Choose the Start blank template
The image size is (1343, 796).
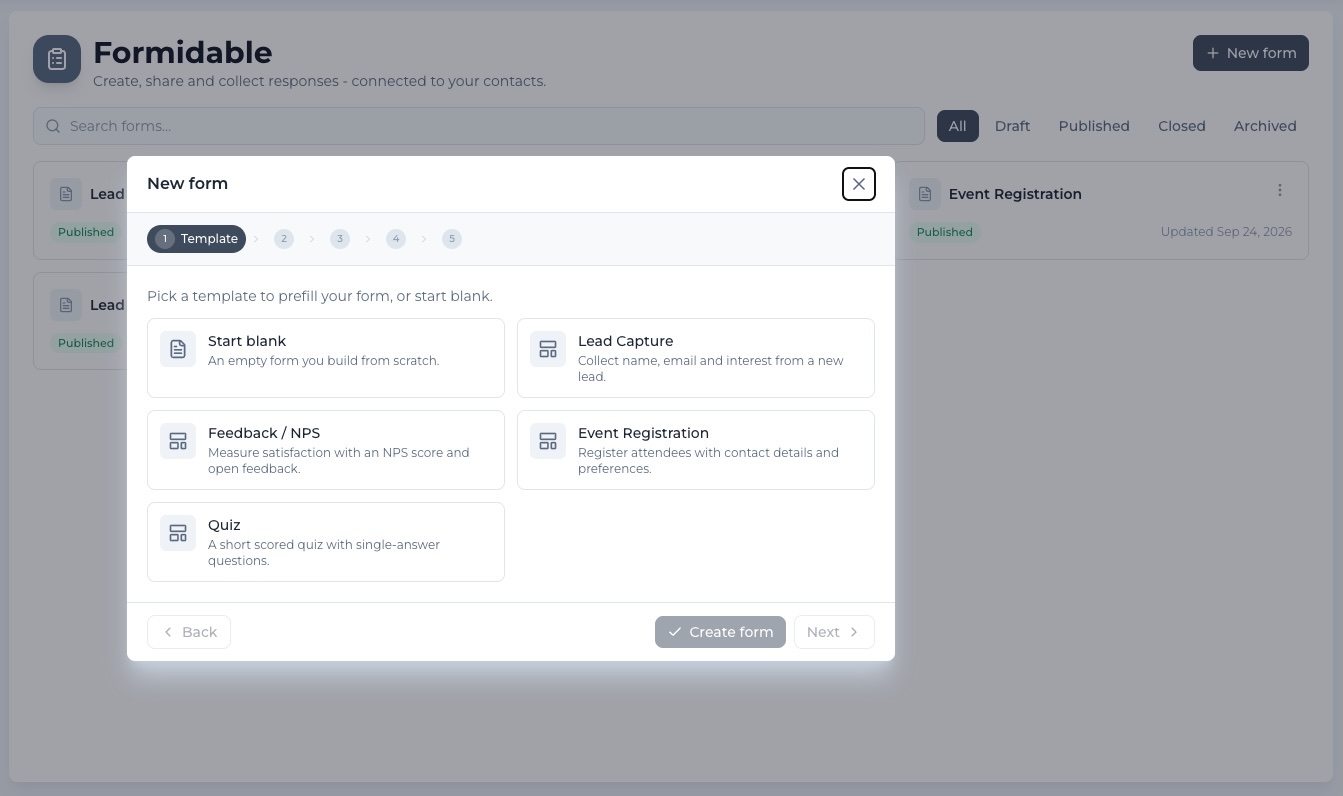click(326, 358)
